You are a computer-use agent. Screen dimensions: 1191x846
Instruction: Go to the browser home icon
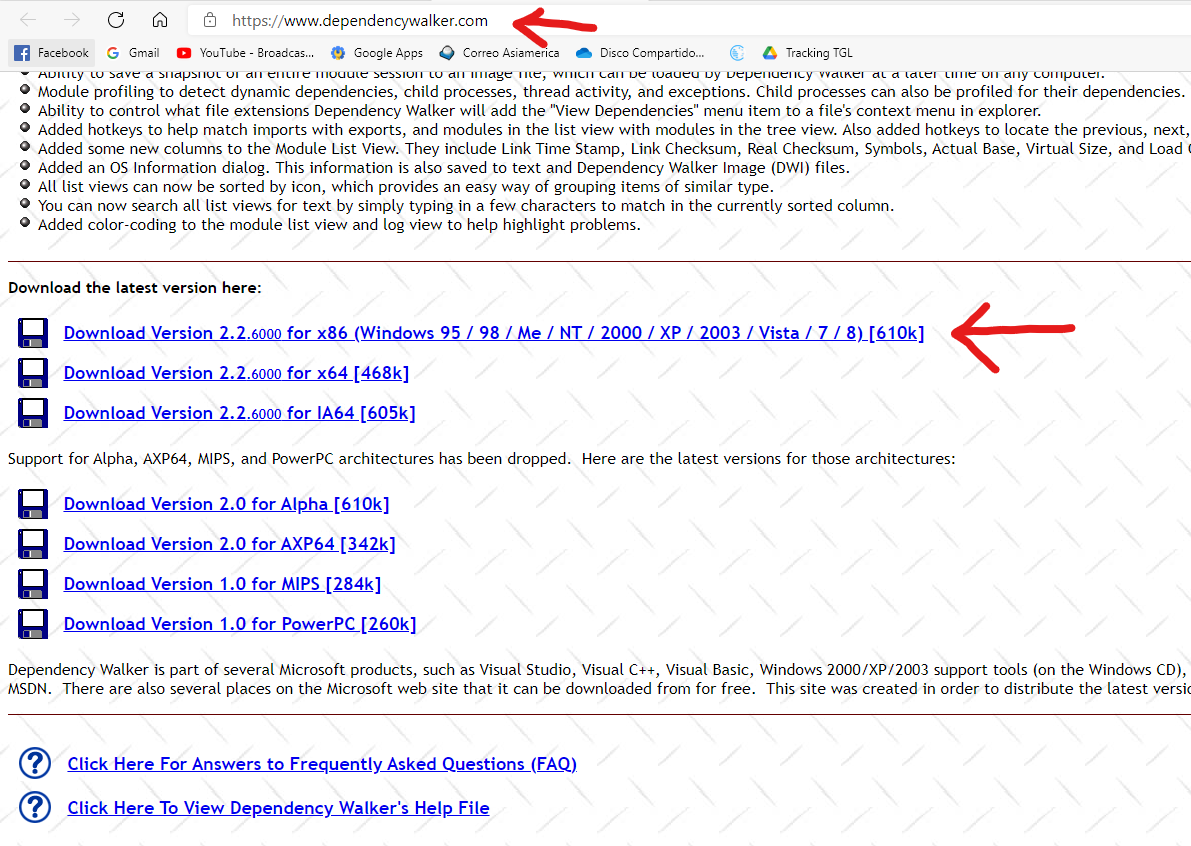pos(160,20)
